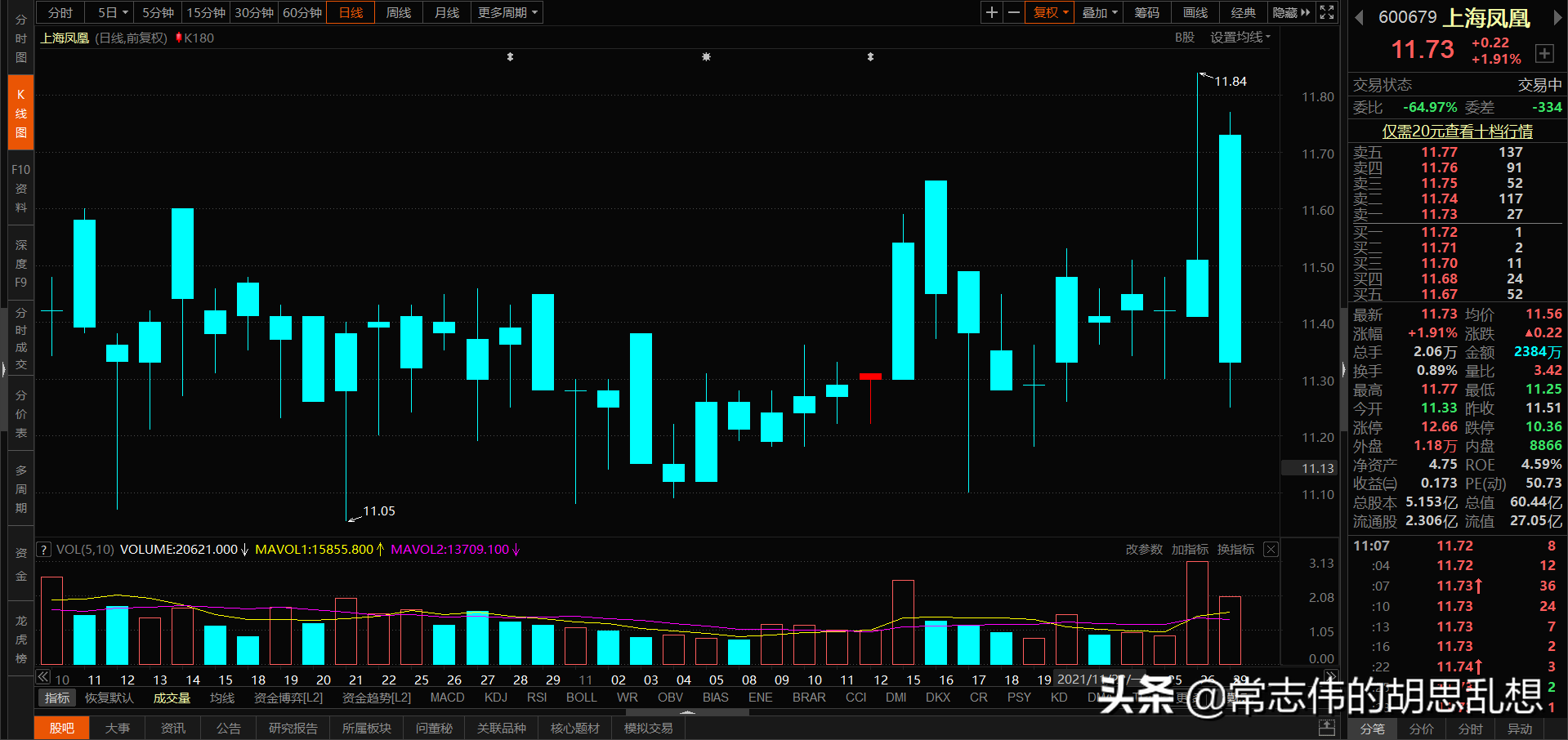The width and height of the screenshot is (1568, 740).
Task: Open the 设置均线 moving-average dropdown
Action: 1239,37
